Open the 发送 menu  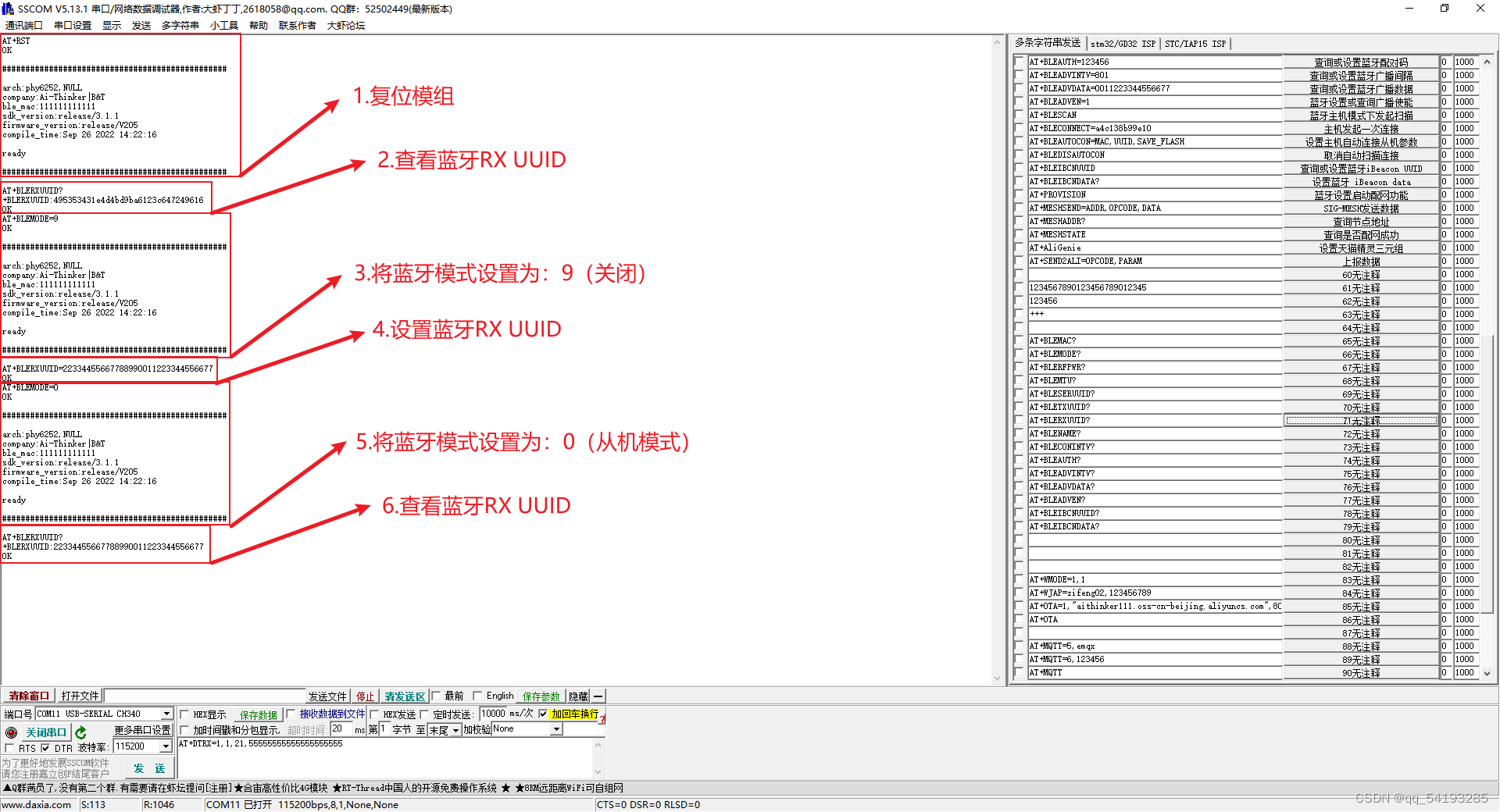[141, 25]
